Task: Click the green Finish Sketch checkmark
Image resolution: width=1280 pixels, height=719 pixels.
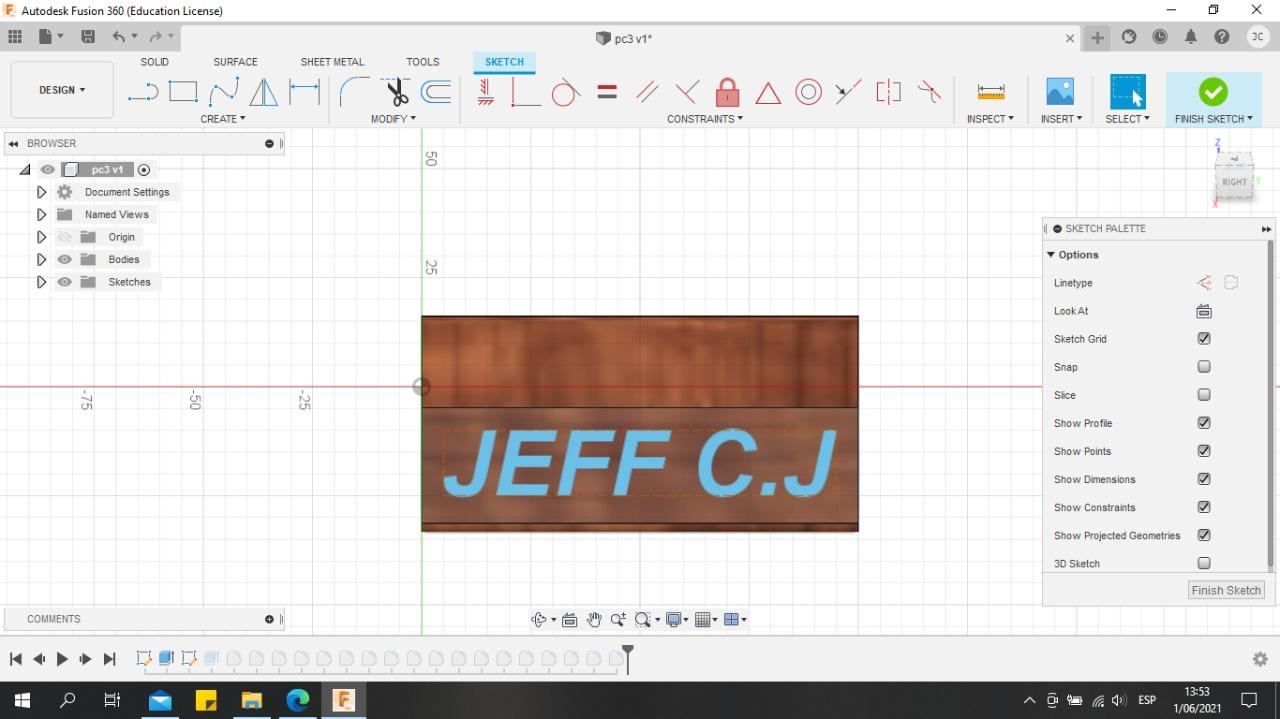Action: point(1213,92)
